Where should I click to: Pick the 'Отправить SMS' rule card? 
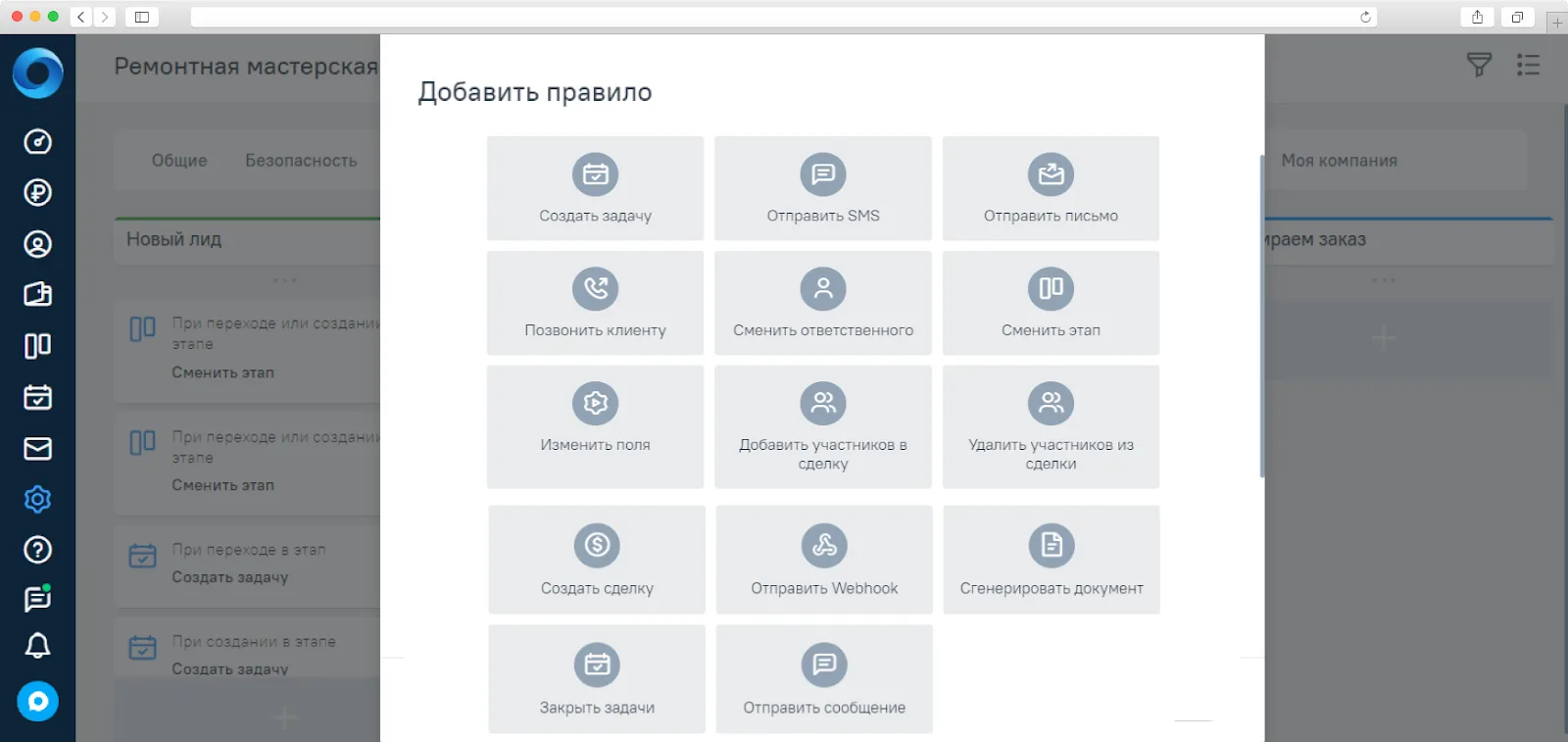point(823,188)
